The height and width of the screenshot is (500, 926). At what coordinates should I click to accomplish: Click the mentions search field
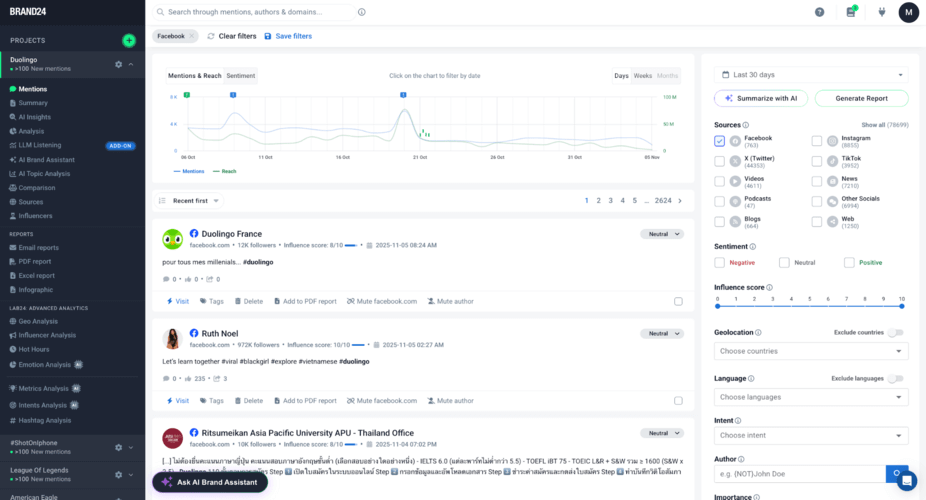pyautogui.click(x=254, y=12)
